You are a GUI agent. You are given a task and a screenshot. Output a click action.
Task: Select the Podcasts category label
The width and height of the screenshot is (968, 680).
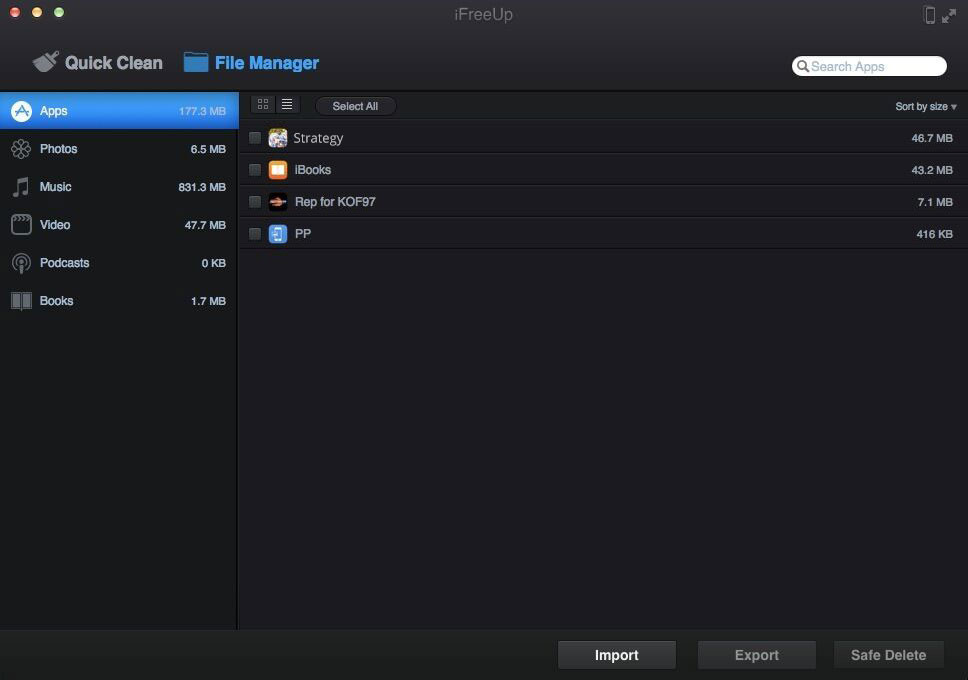tap(64, 263)
